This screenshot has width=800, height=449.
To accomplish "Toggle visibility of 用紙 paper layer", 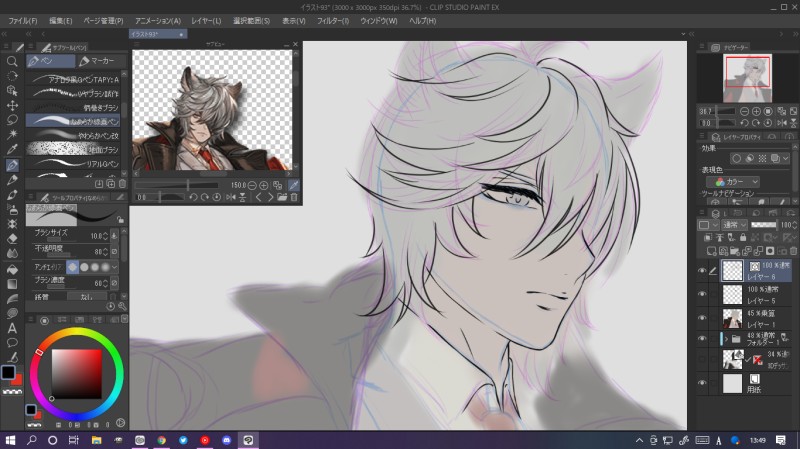I will pos(703,383).
